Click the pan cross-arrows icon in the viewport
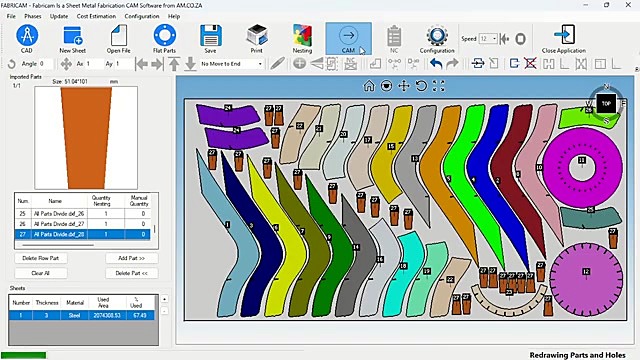640x360 pixels. (404, 86)
